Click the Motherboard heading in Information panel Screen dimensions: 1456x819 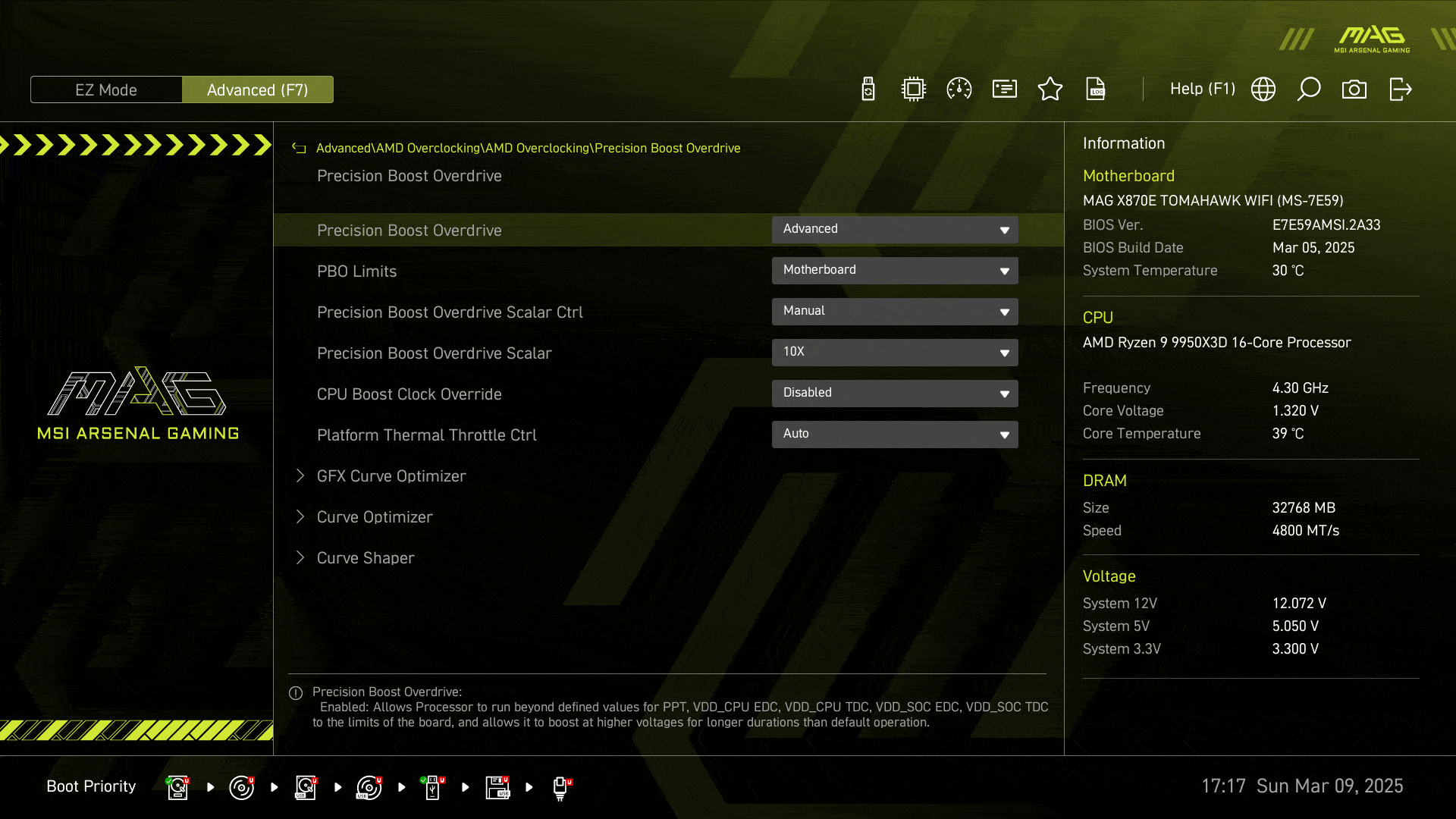pos(1128,176)
